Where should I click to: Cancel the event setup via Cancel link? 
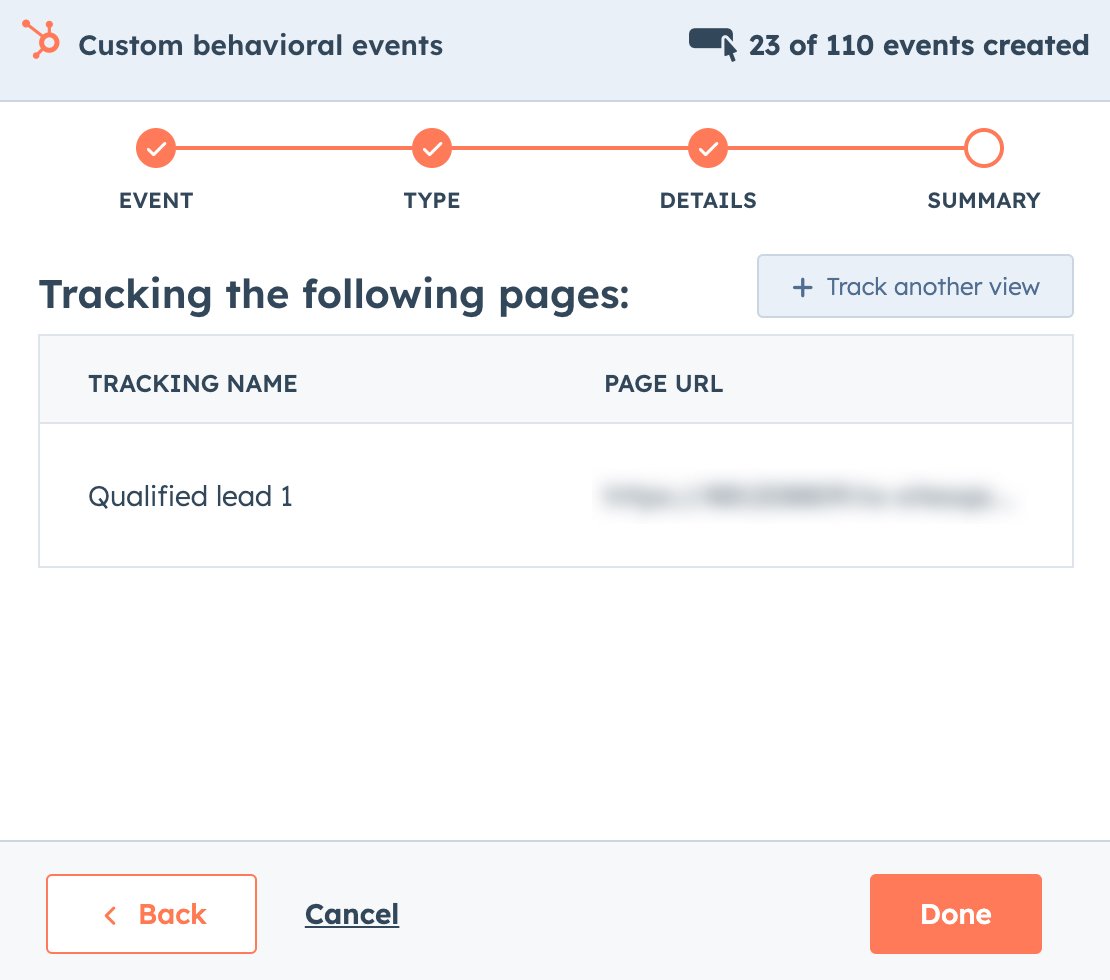point(352,914)
